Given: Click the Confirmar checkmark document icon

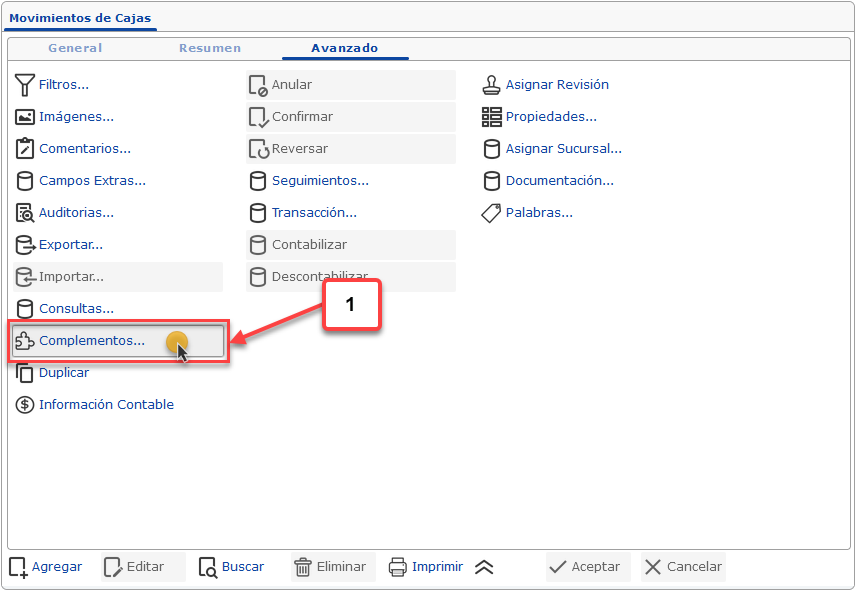Looking at the screenshot, I should pyautogui.click(x=258, y=117).
